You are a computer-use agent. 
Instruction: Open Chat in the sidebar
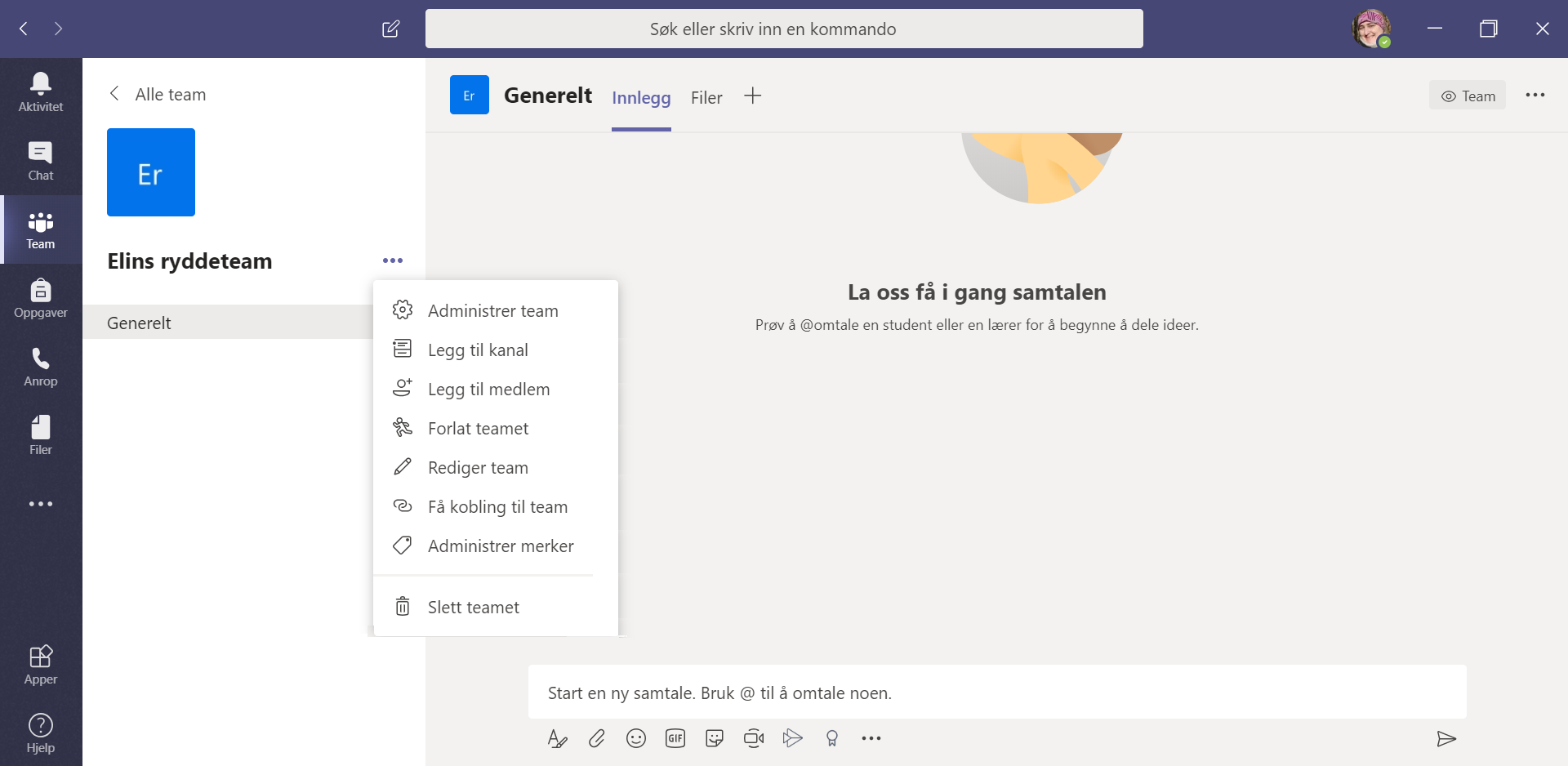(41, 161)
